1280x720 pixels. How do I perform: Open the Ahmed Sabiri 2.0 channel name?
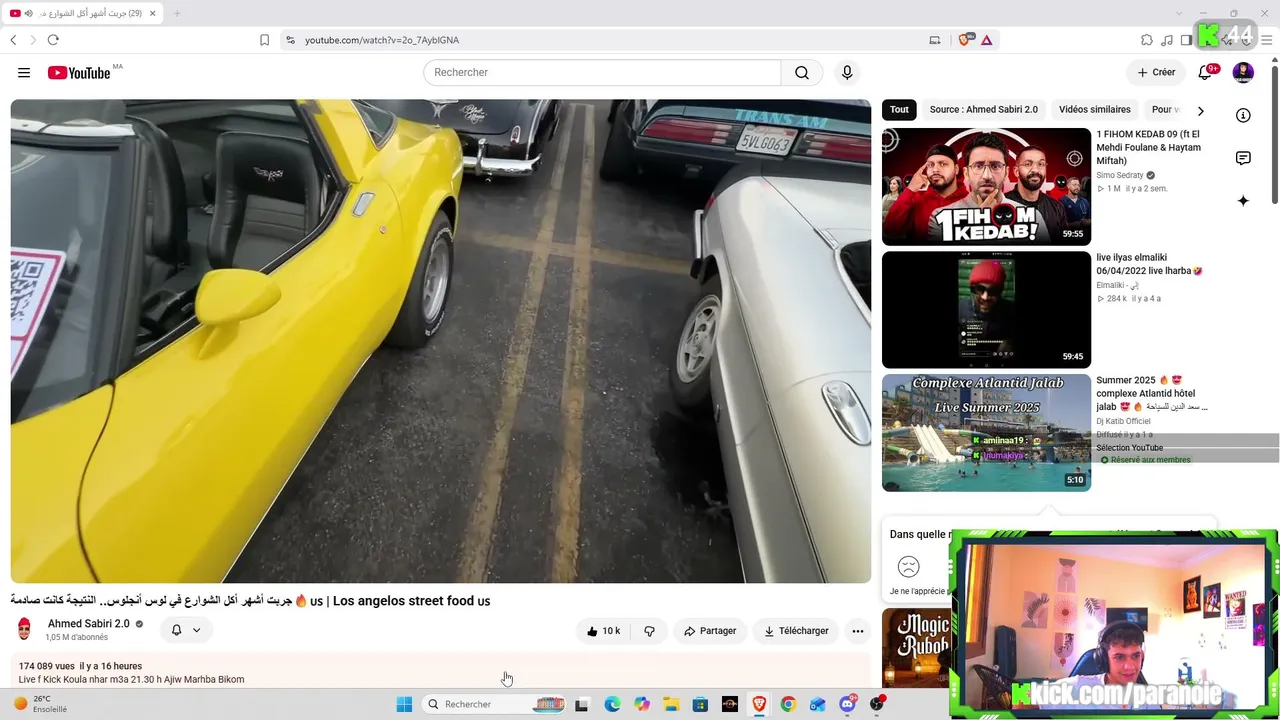(89, 624)
